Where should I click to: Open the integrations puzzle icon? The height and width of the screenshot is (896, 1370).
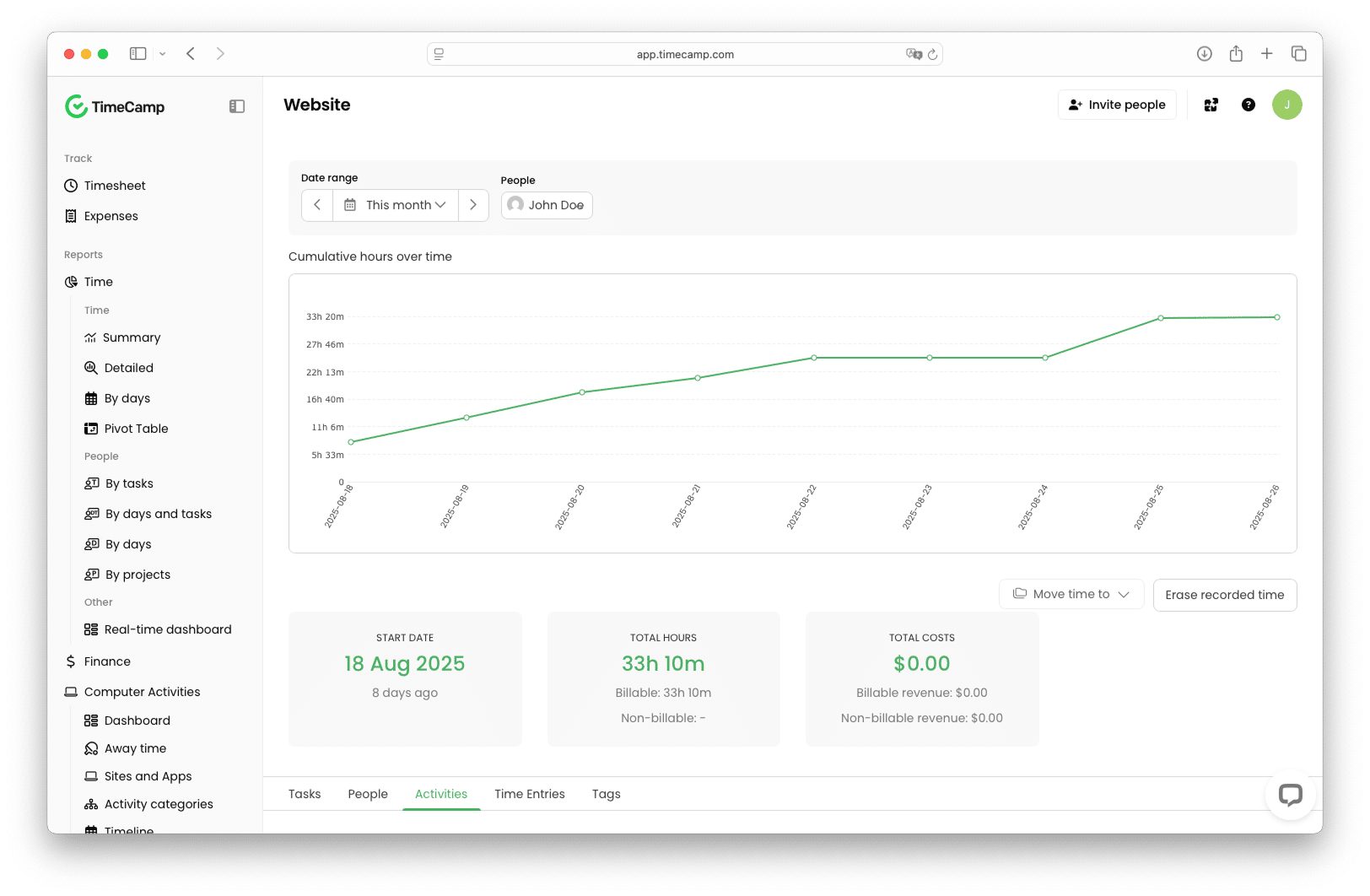point(1211,105)
